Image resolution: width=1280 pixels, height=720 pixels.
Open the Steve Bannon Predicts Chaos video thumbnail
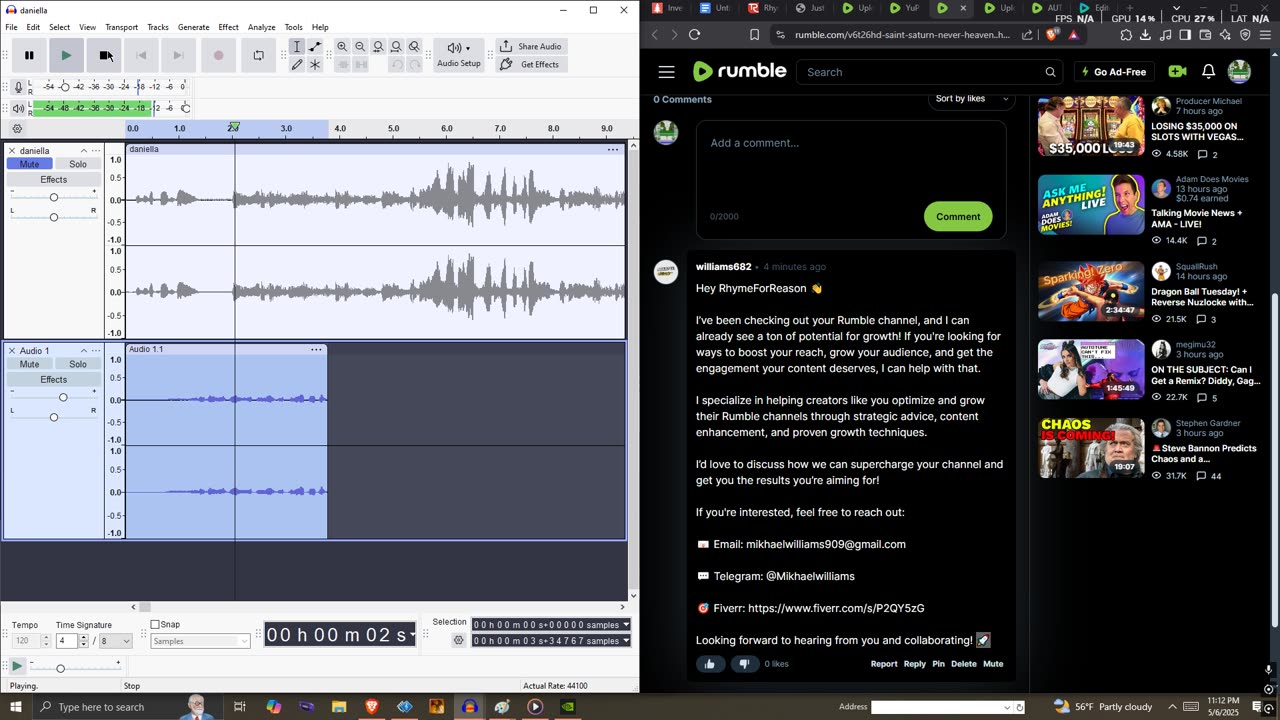click(1091, 448)
